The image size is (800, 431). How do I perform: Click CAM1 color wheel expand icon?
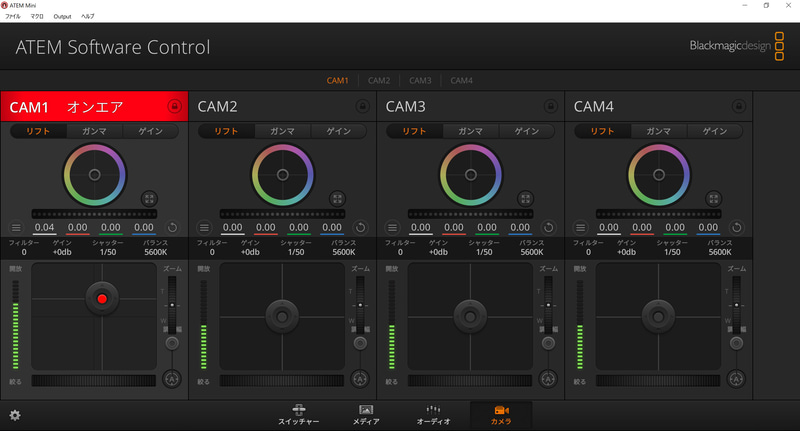pos(149,199)
